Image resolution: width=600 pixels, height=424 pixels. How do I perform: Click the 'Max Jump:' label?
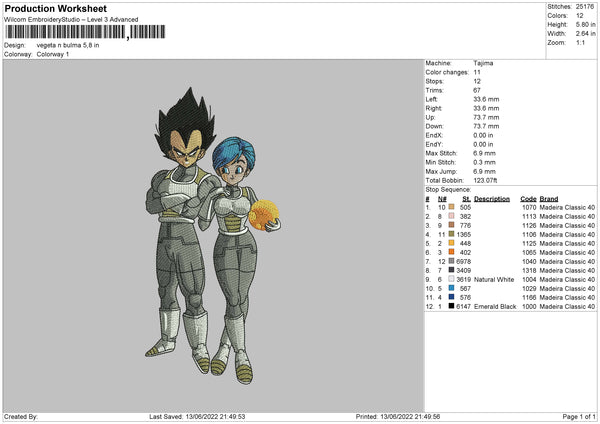tap(441, 171)
